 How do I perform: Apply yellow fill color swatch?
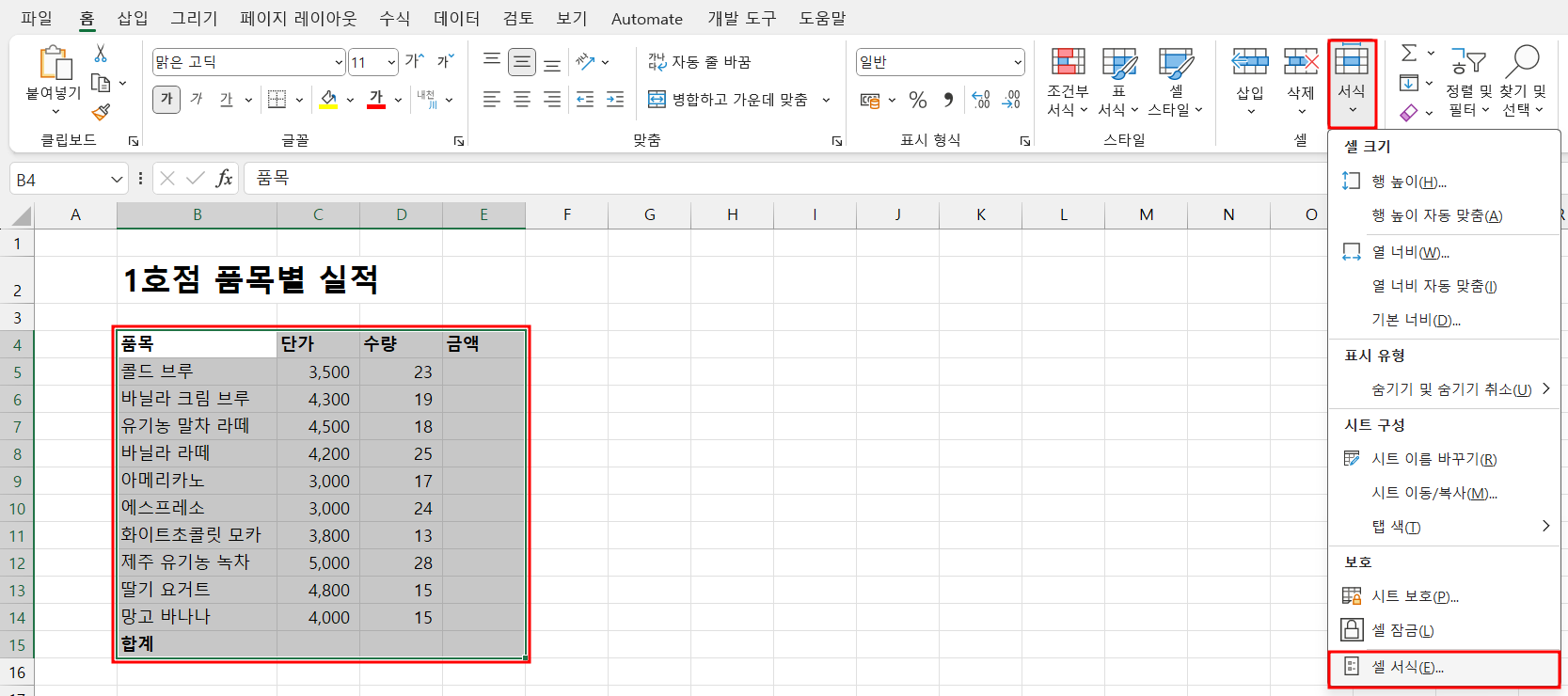(328, 100)
